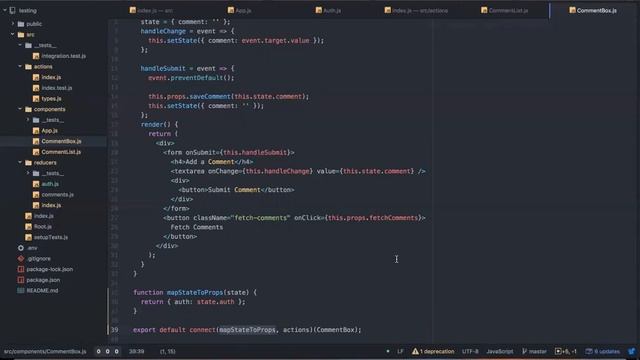Click the package.json file icon
Screen dimensions: 640x360
(x=21, y=280)
